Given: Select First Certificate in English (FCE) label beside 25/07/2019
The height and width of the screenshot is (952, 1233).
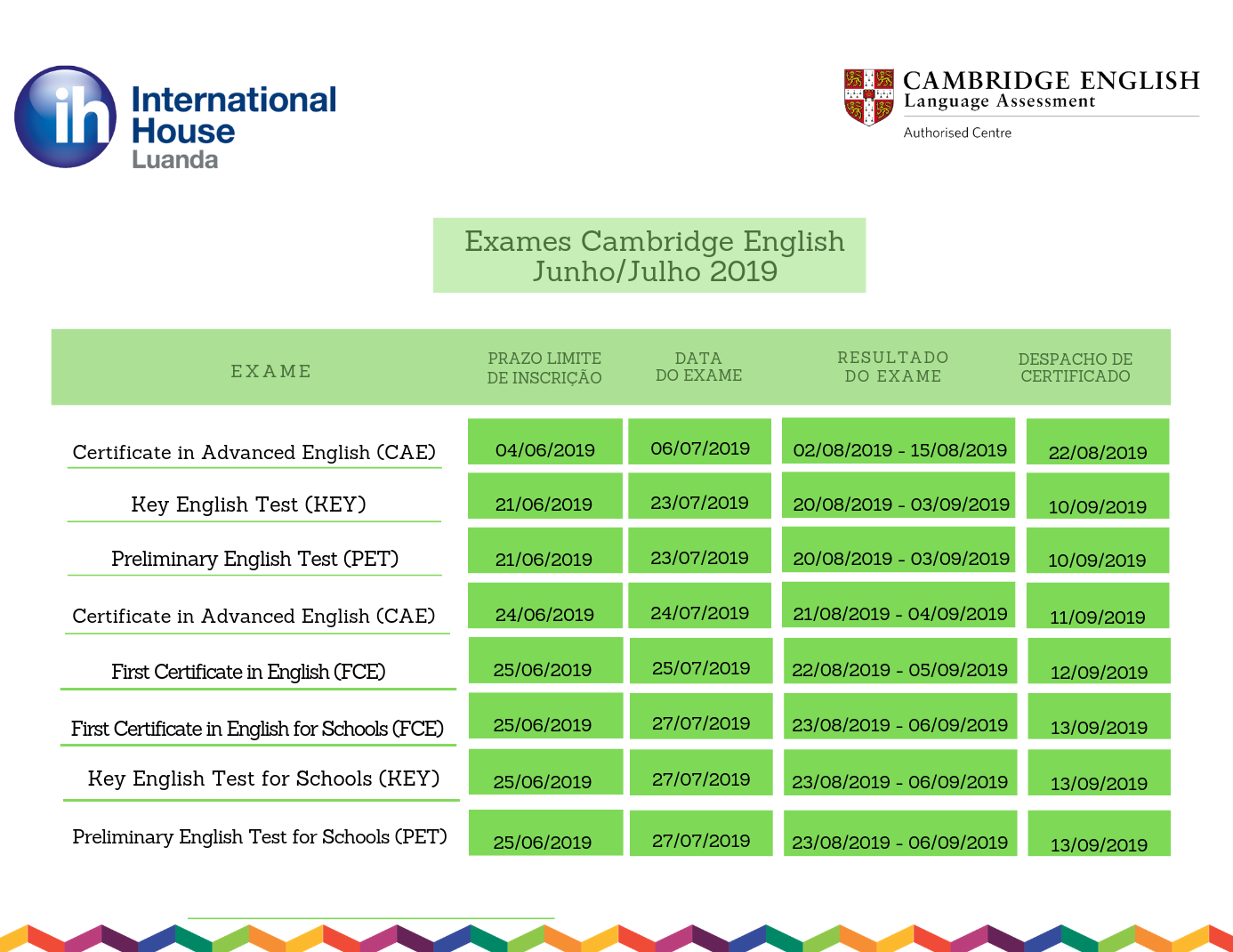Looking at the screenshot, I should 249,672.
